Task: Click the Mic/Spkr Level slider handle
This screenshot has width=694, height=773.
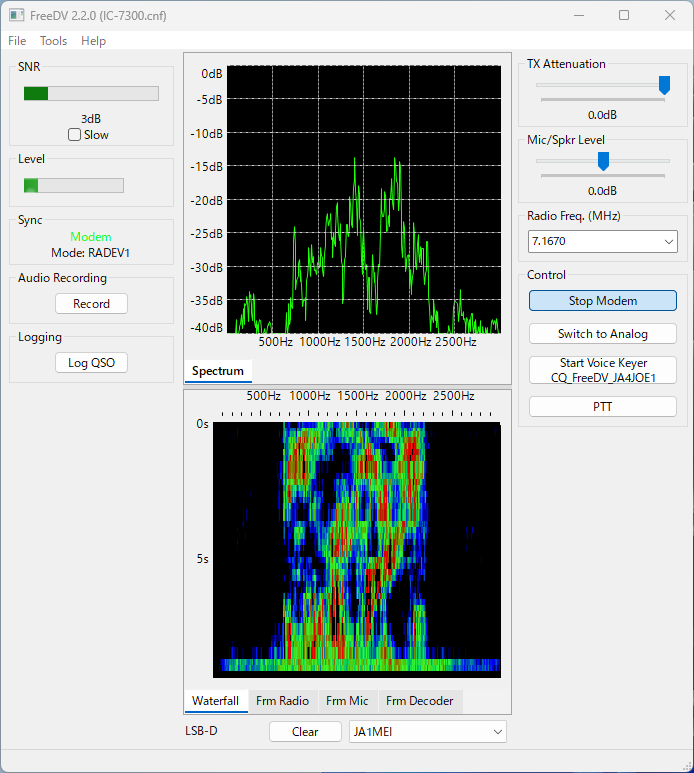Action: (x=603, y=161)
